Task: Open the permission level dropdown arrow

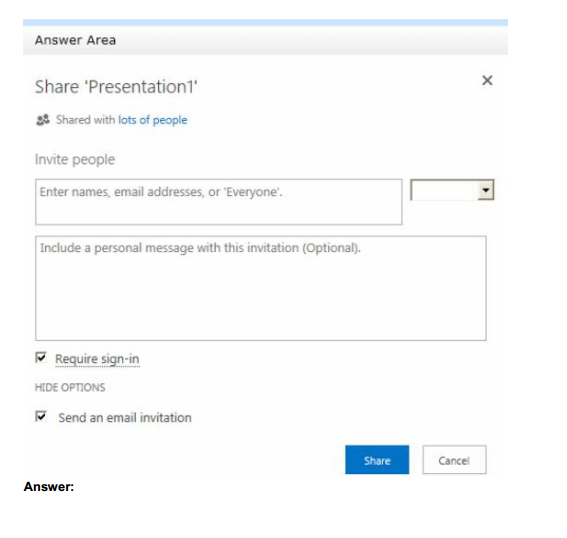Action: pyautogui.click(x=486, y=190)
